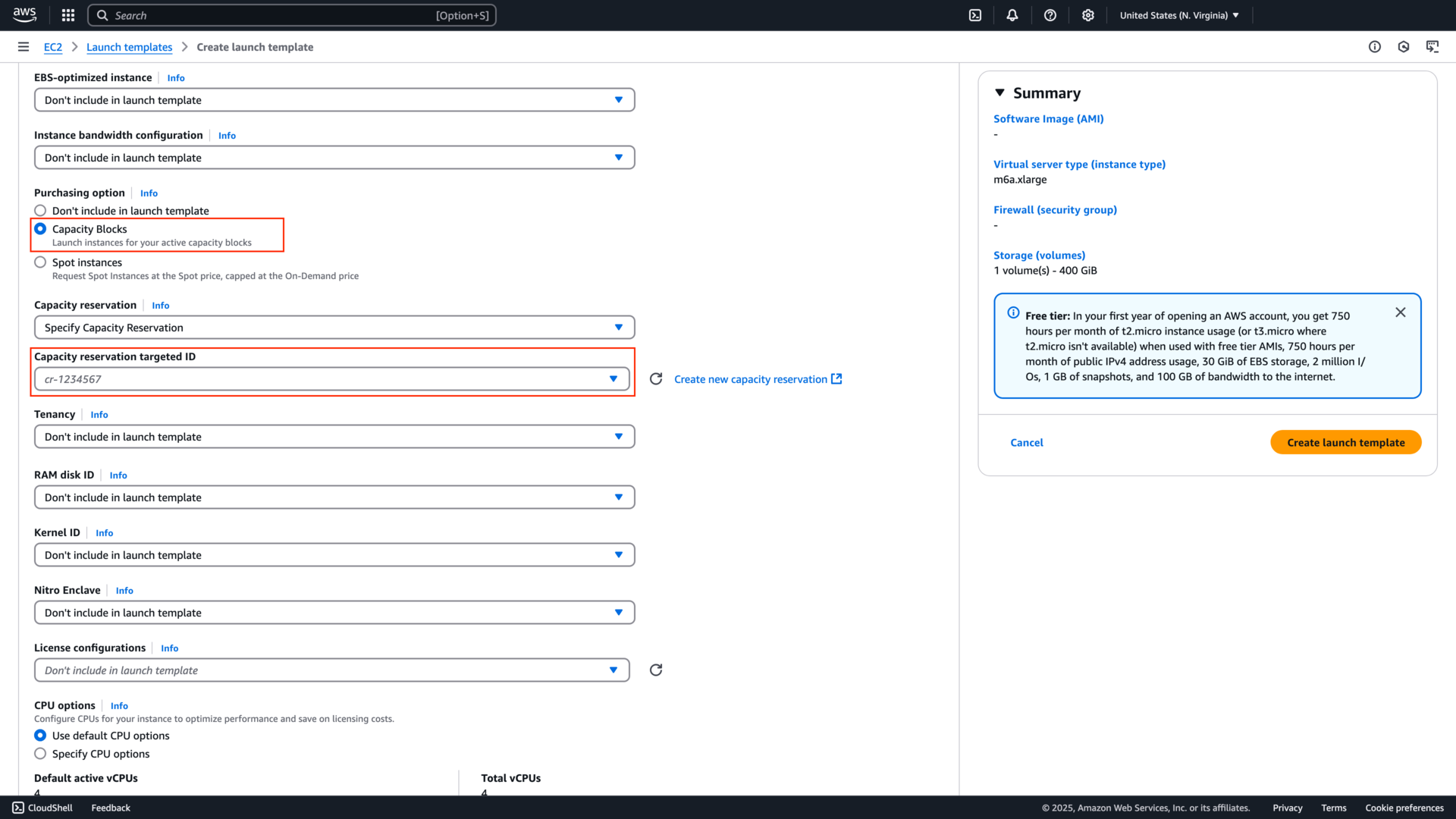
Task: Click the external link icon beside Create new capacity reservation
Action: [836, 378]
